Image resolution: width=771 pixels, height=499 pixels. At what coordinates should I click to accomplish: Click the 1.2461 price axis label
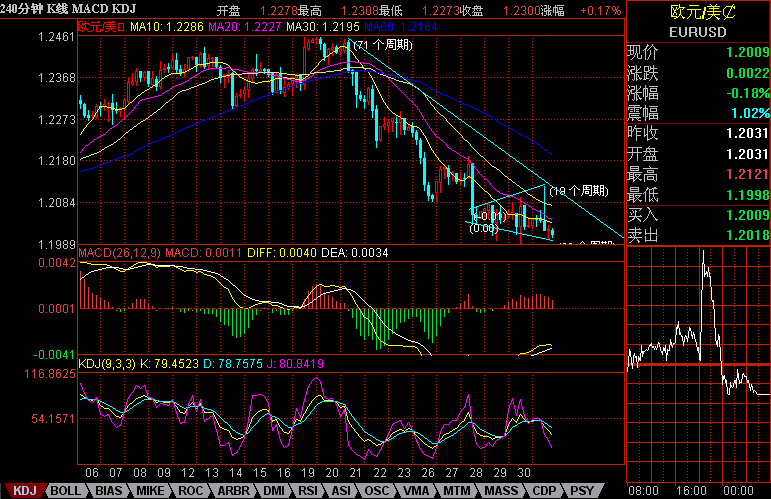point(57,37)
